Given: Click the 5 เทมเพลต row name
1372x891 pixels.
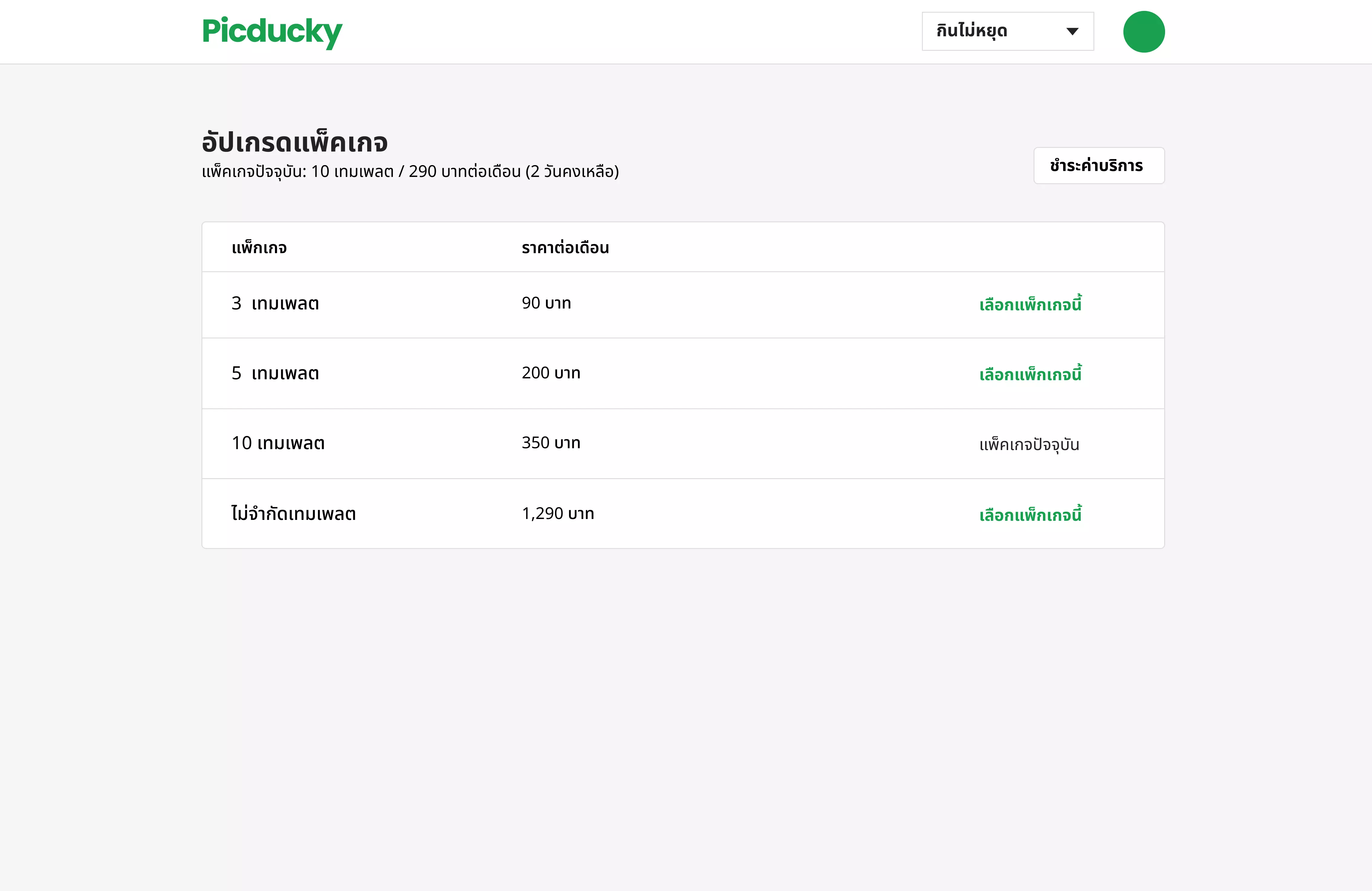Looking at the screenshot, I should [275, 374].
